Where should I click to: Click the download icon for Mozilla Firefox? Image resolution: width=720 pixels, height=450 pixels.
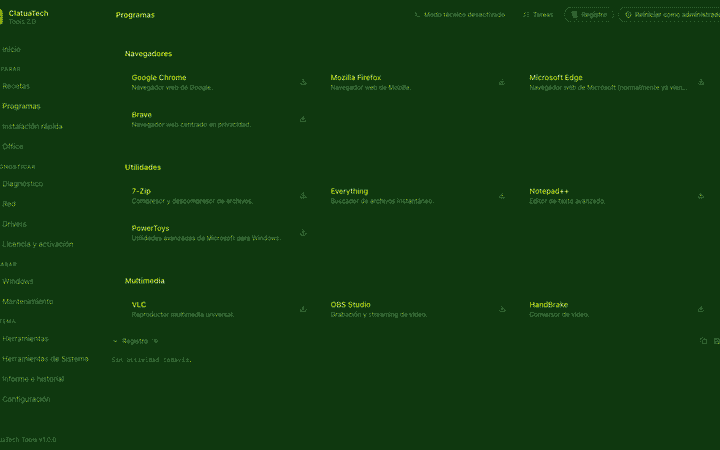tap(502, 82)
